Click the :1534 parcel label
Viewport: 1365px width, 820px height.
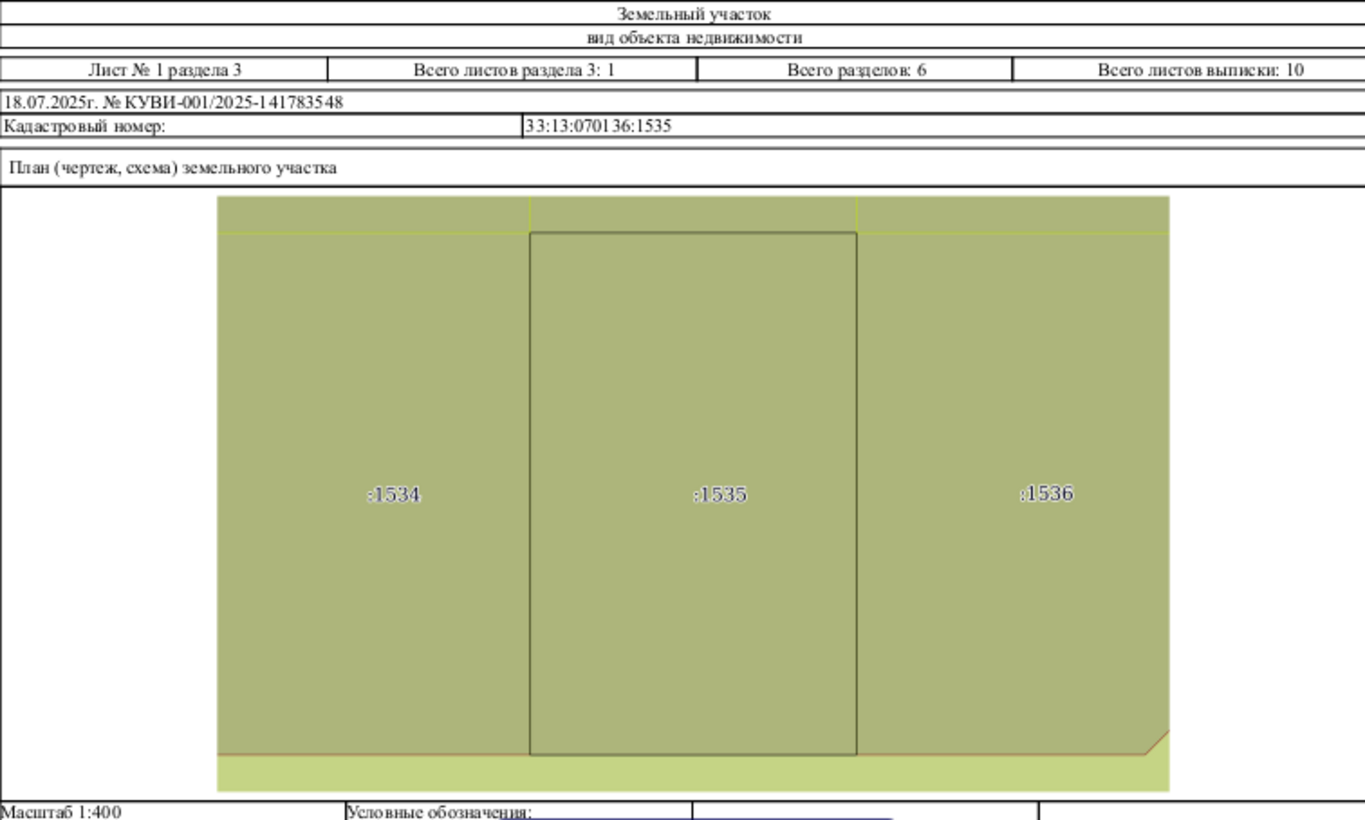click(394, 494)
